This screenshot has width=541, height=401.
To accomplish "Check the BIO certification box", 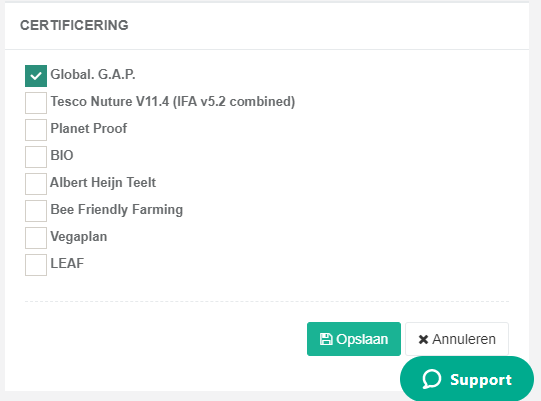I will [x=36, y=157].
